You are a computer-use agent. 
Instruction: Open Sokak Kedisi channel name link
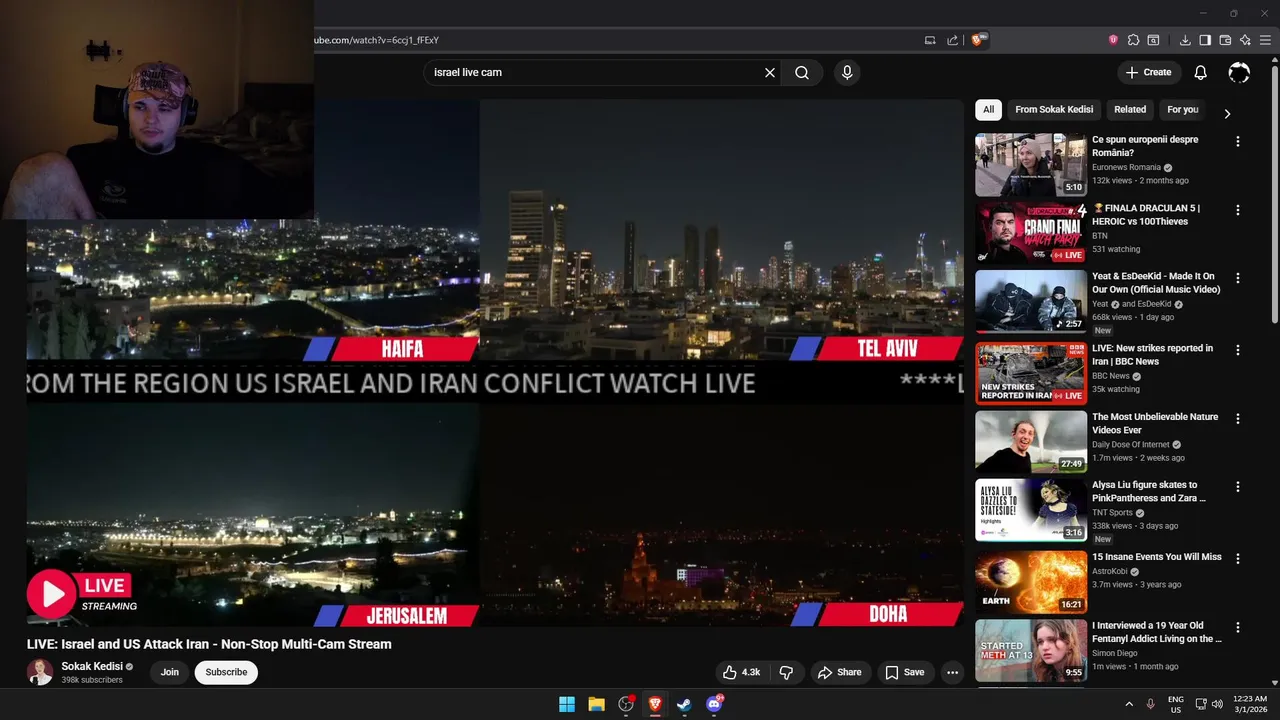(x=92, y=666)
